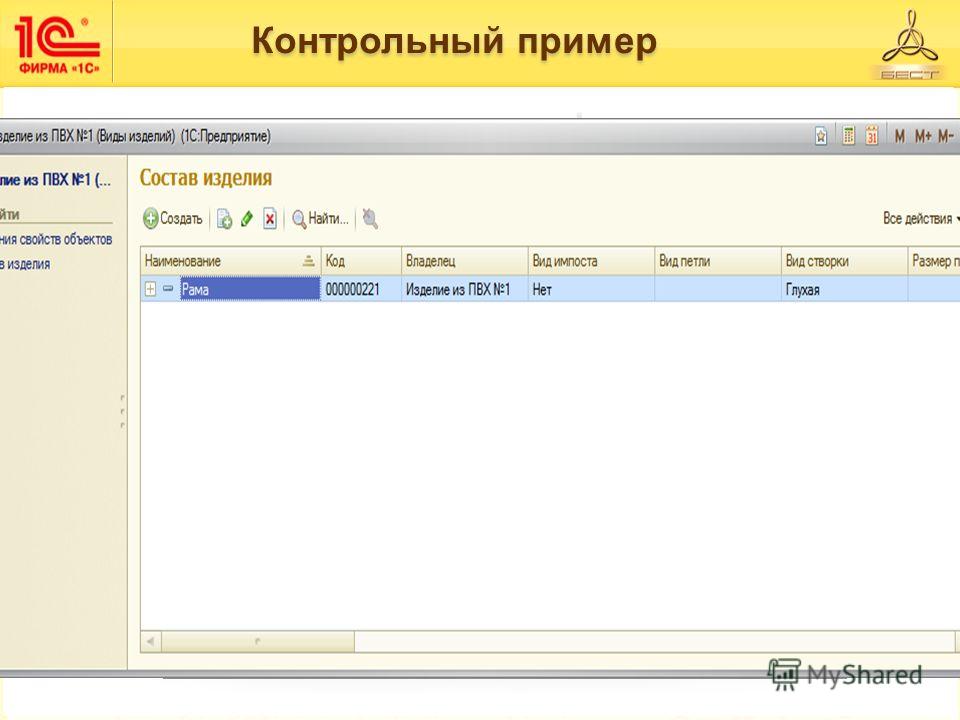
Task: Select the code cell 000000221
Action: (361, 289)
